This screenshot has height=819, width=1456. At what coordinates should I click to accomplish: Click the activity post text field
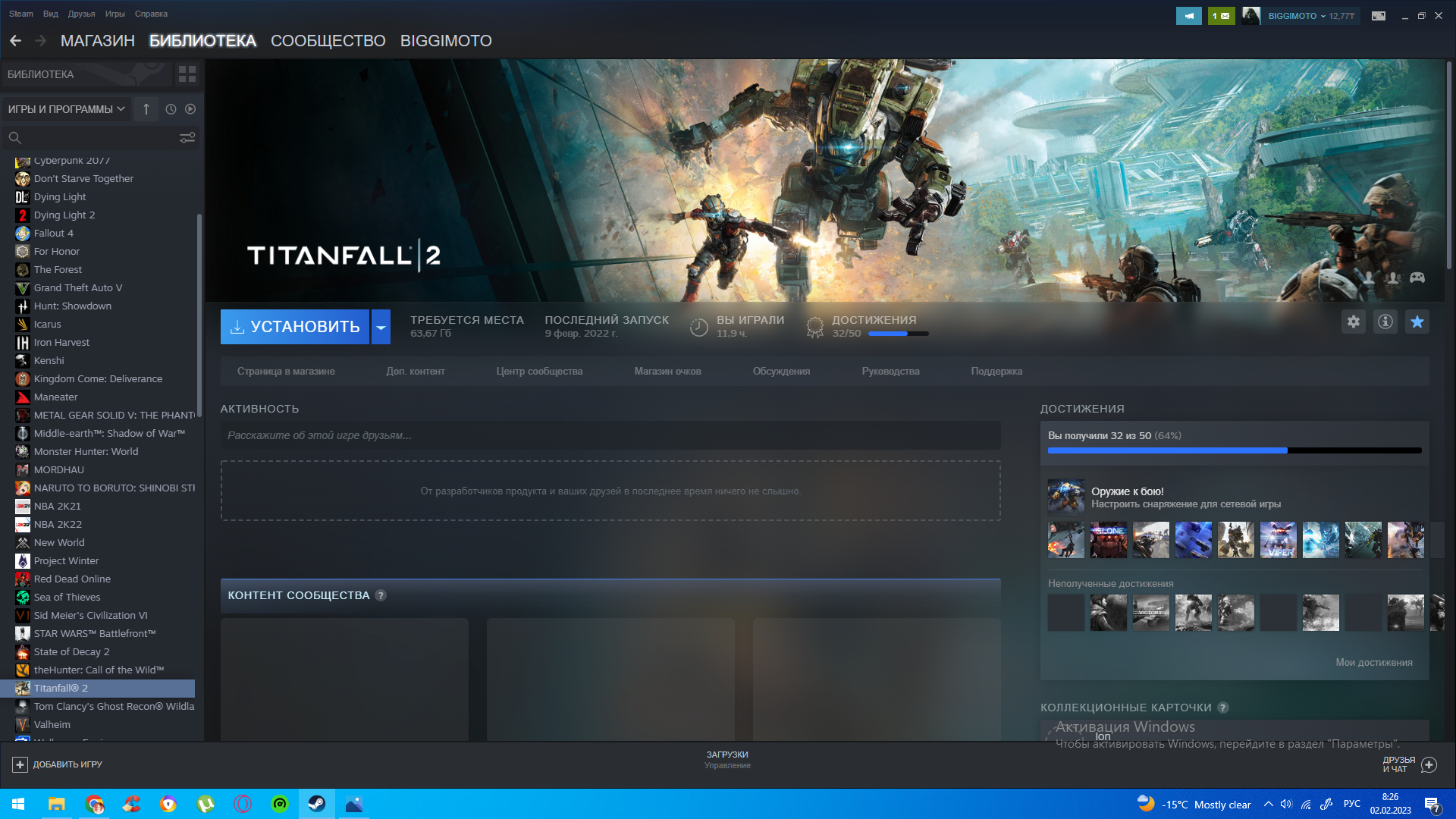[x=610, y=435]
